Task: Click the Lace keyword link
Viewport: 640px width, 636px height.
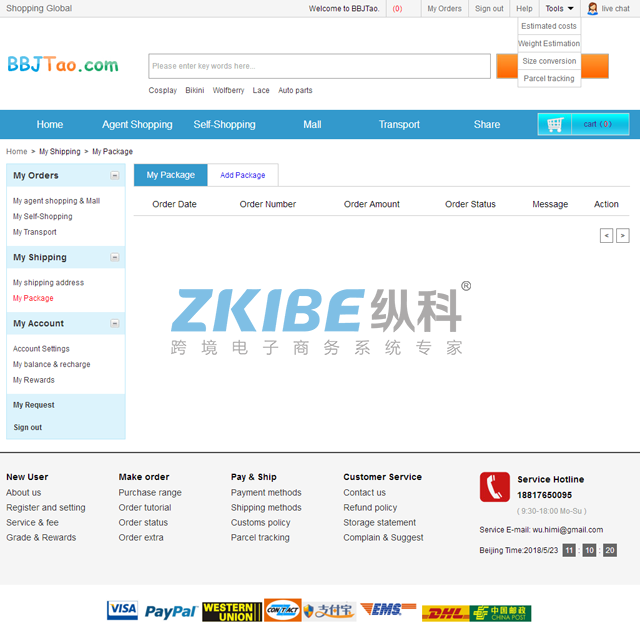Action: 261,90
